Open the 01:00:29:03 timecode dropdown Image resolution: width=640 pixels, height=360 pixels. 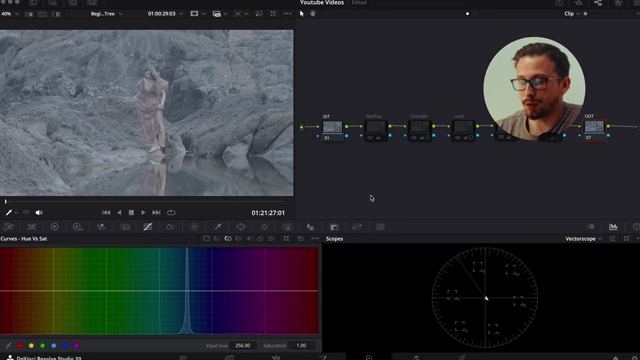(165, 14)
